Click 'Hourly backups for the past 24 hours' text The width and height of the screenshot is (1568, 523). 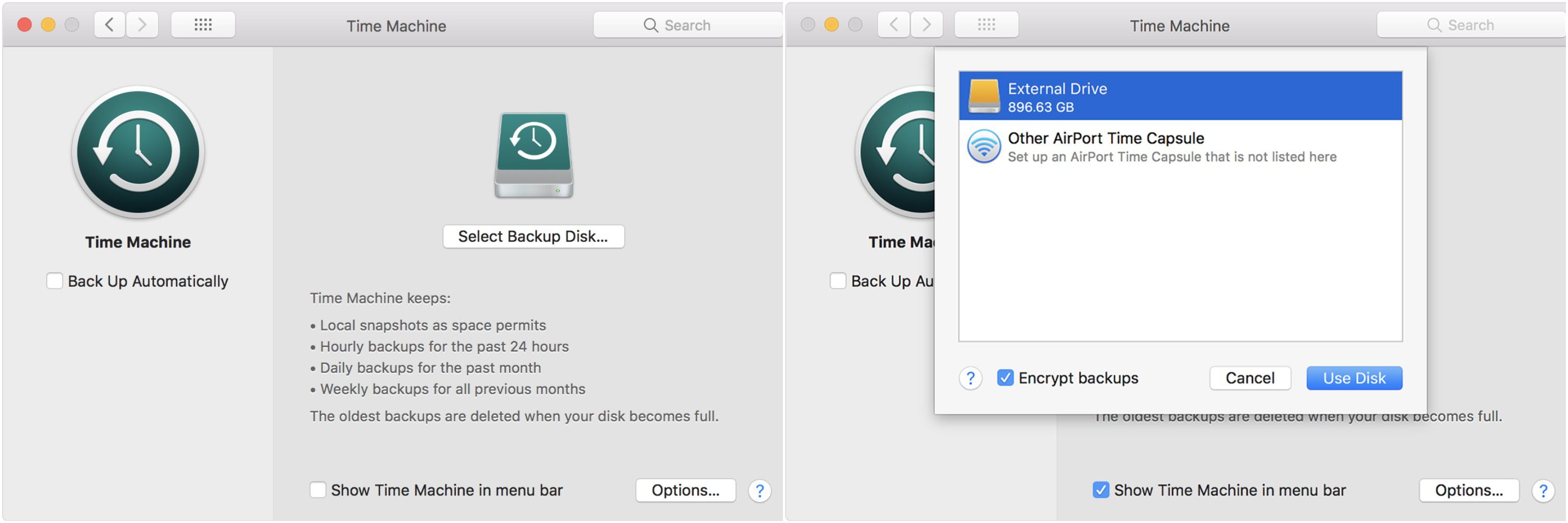click(444, 346)
